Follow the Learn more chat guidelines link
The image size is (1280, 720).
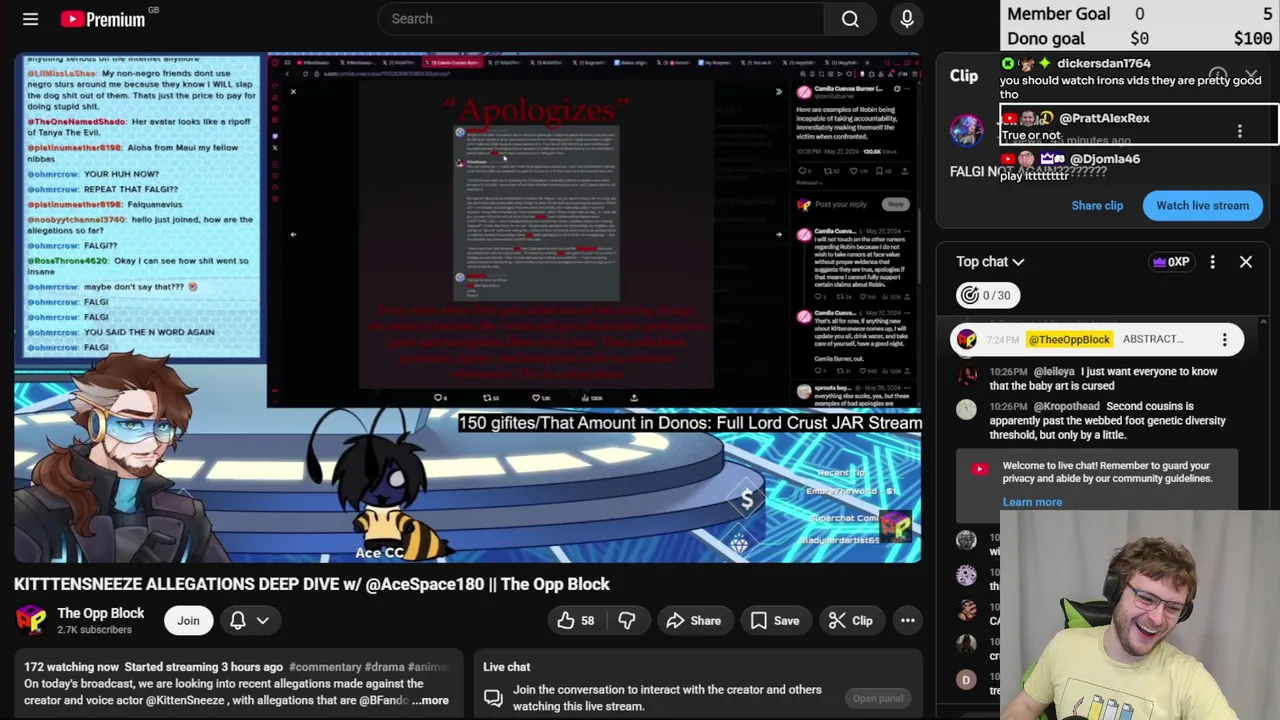pos(1032,502)
